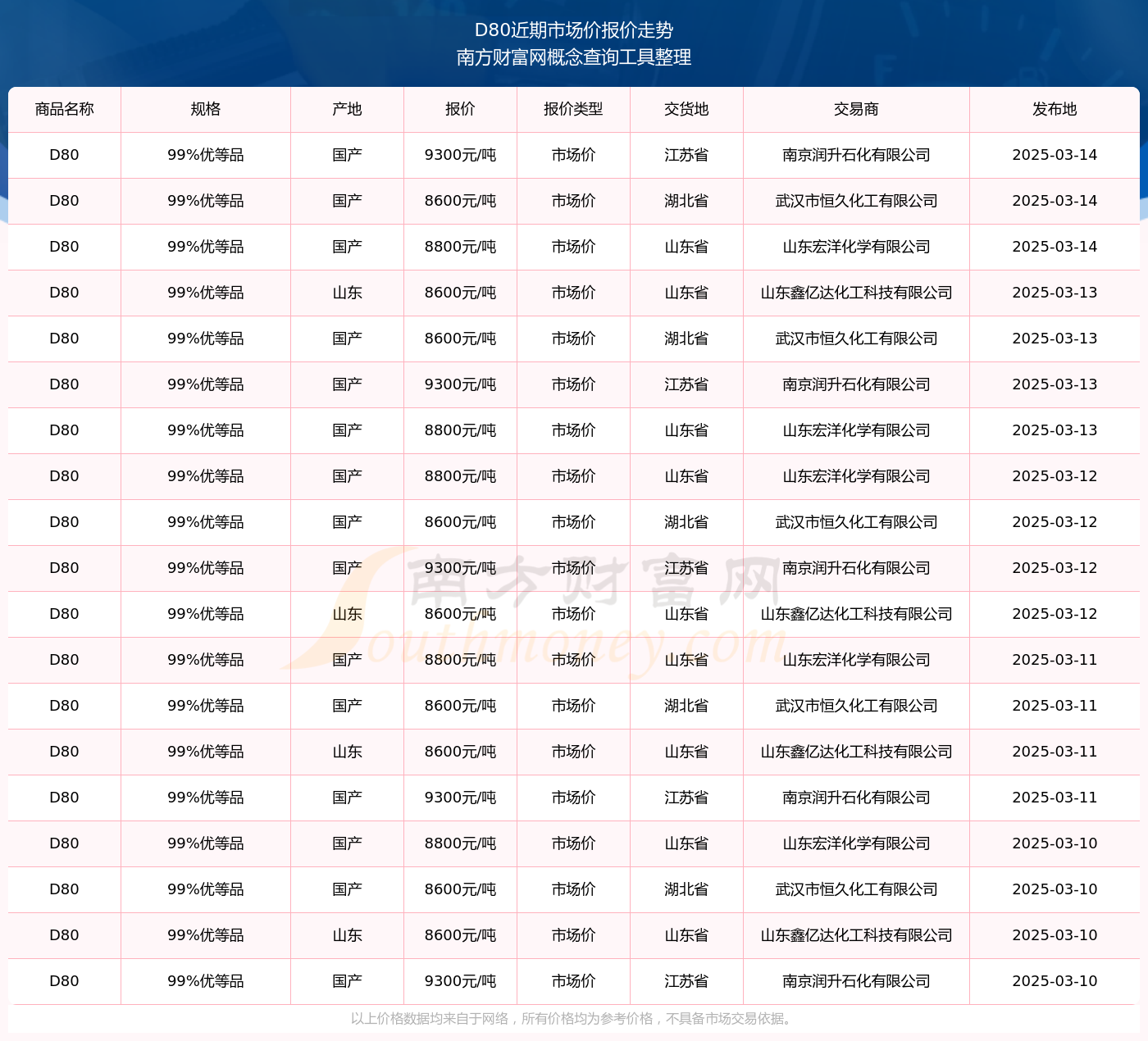Image resolution: width=1148 pixels, height=1041 pixels.
Task: Click 9300元/吨 in the 2025-03-14 南京润升 row
Action: [460, 155]
